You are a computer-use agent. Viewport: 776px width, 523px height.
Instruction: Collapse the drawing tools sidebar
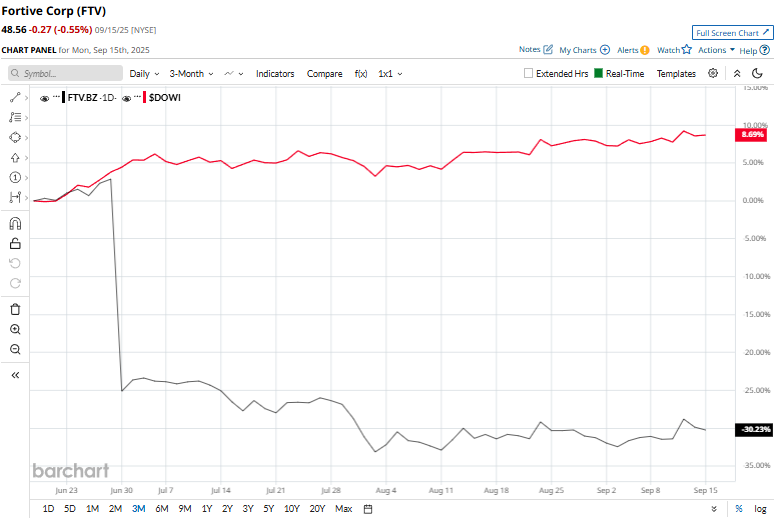[x=15, y=375]
